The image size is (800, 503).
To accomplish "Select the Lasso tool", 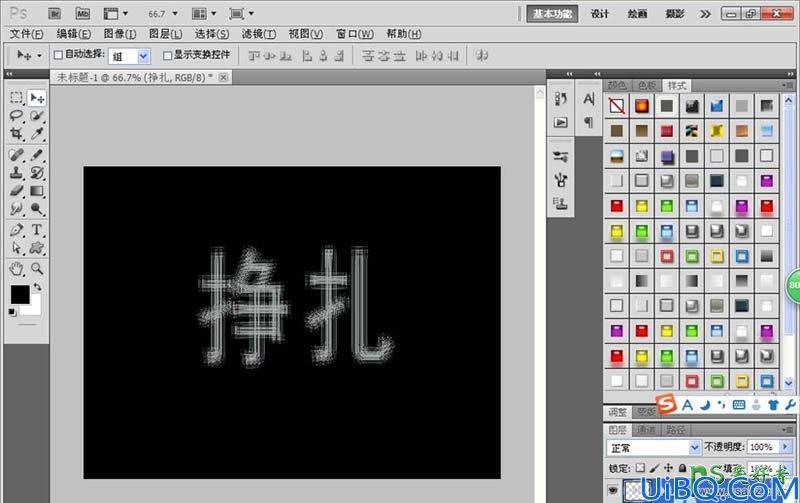I will 16,115.
